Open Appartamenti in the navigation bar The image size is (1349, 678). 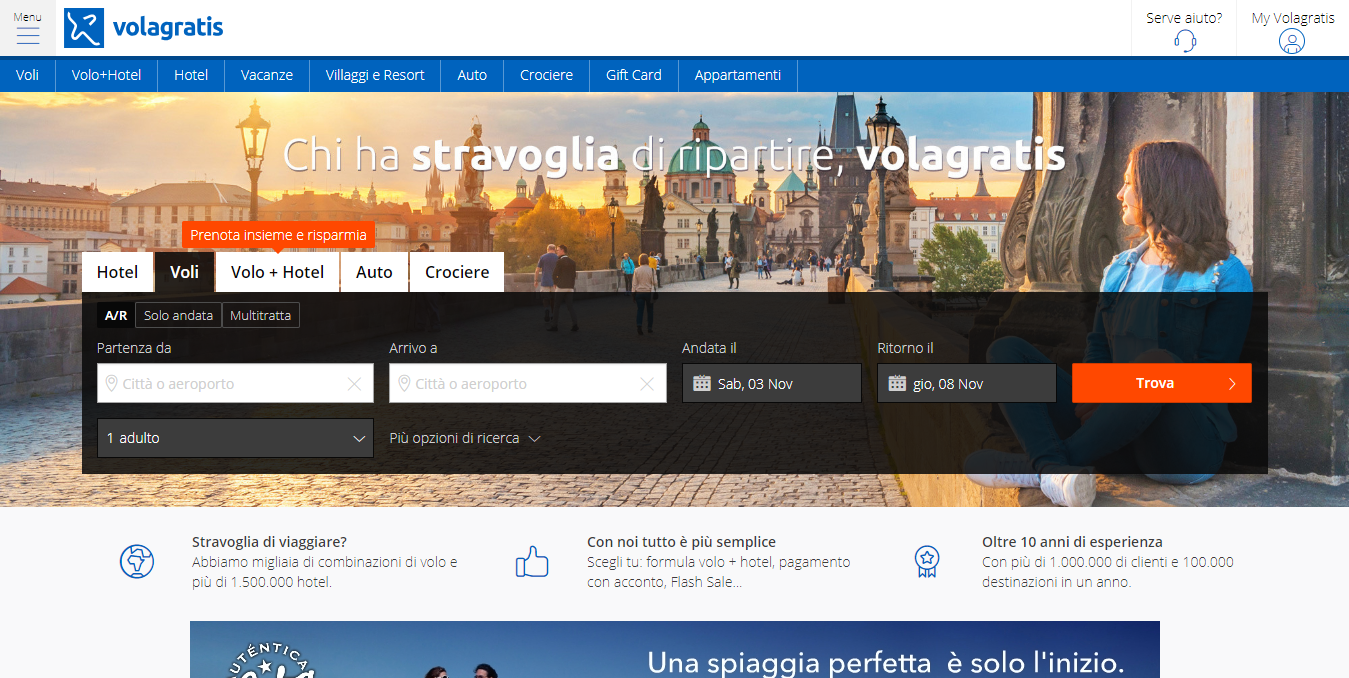click(x=738, y=75)
